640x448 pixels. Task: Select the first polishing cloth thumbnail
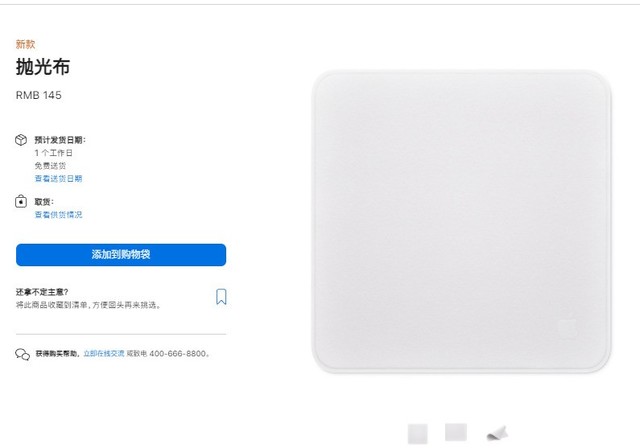pos(418,434)
